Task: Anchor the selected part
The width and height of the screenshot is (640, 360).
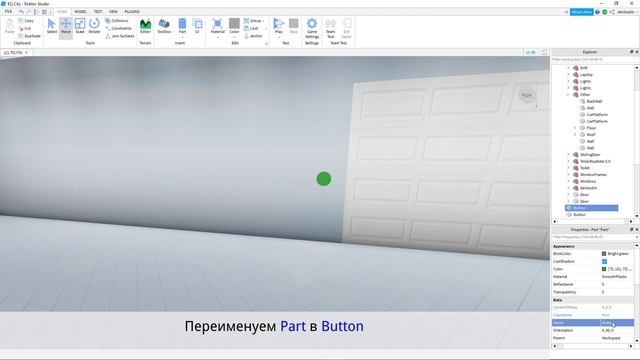Action: (253, 36)
